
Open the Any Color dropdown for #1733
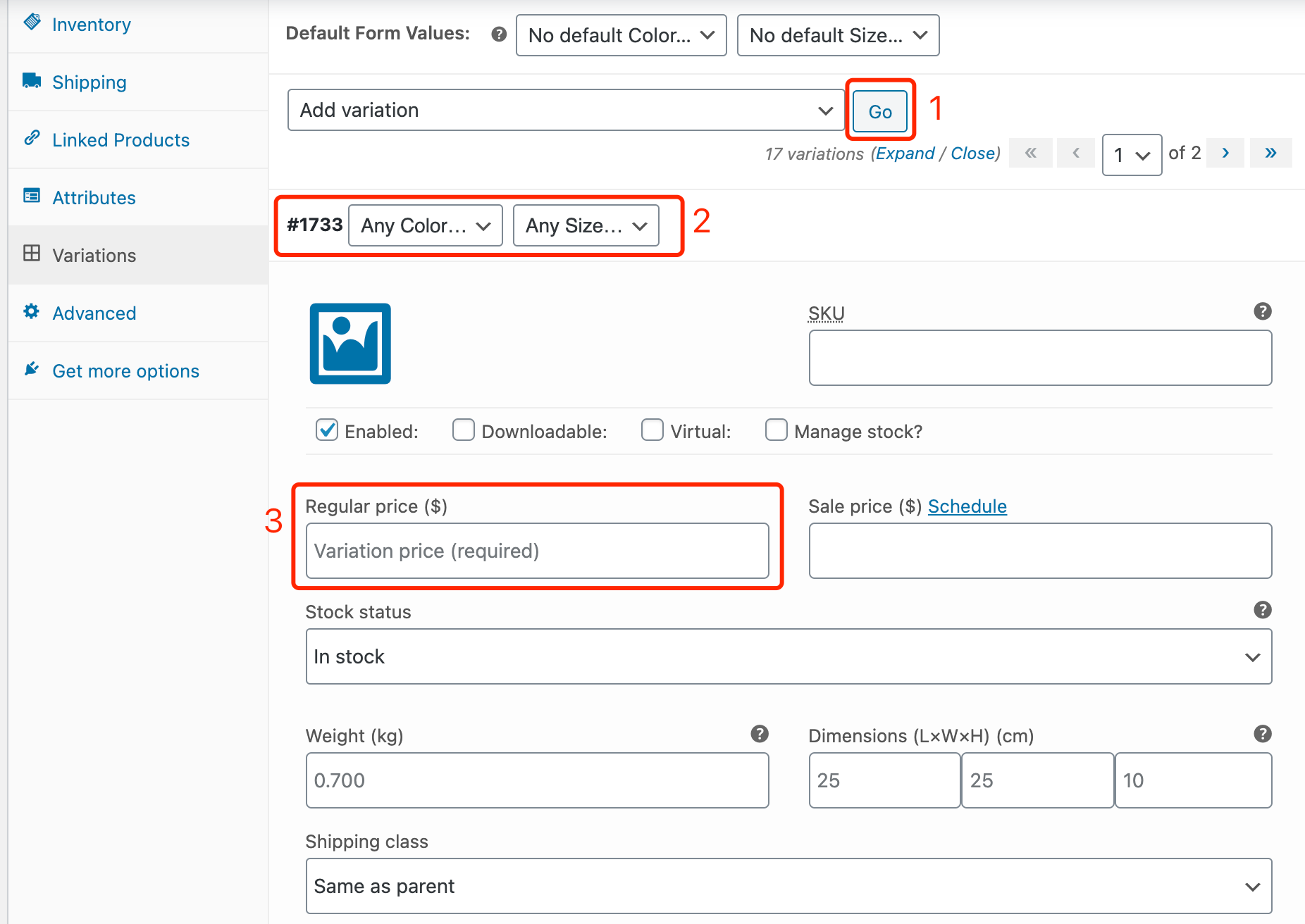(426, 225)
